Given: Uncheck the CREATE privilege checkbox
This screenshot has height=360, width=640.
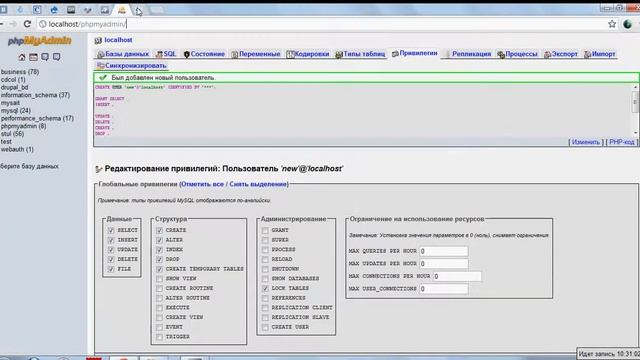Looking at the screenshot, I should tap(160, 231).
